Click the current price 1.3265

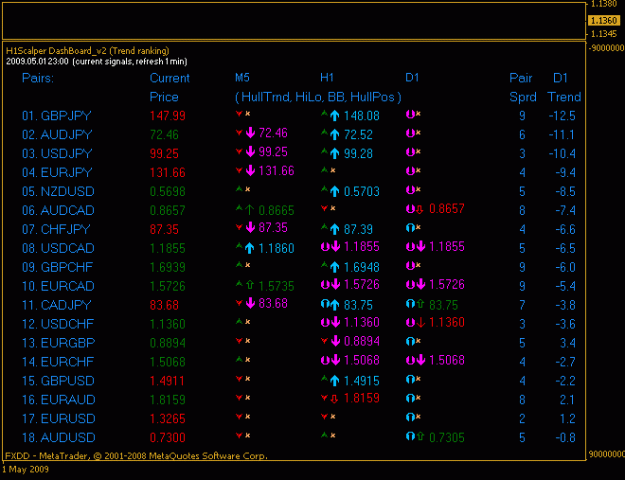(x=167, y=419)
